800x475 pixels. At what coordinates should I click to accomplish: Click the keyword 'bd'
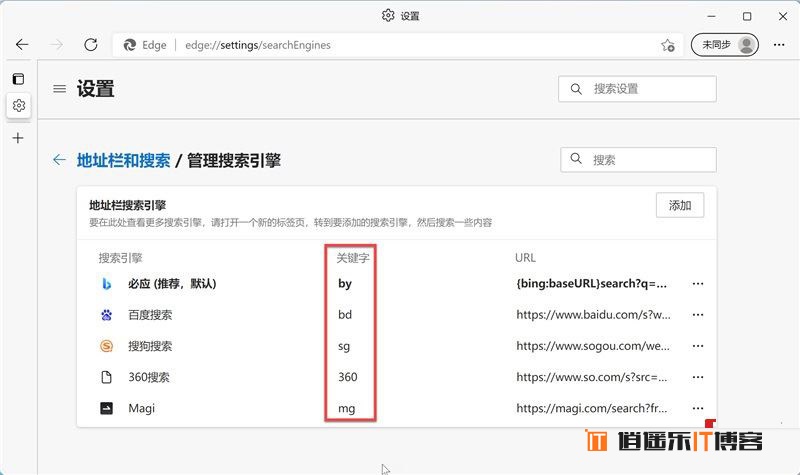(x=345, y=315)
